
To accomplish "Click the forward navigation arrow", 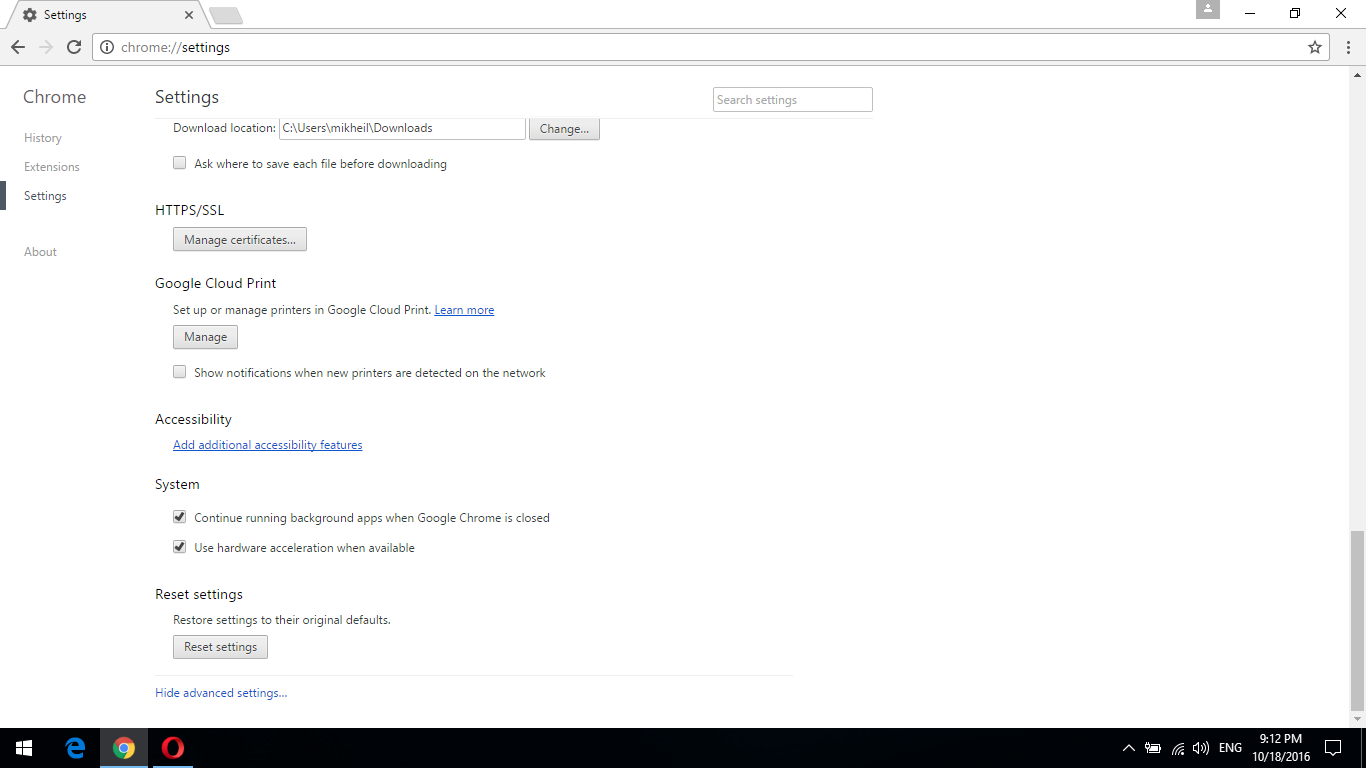I will coord(46,47).
